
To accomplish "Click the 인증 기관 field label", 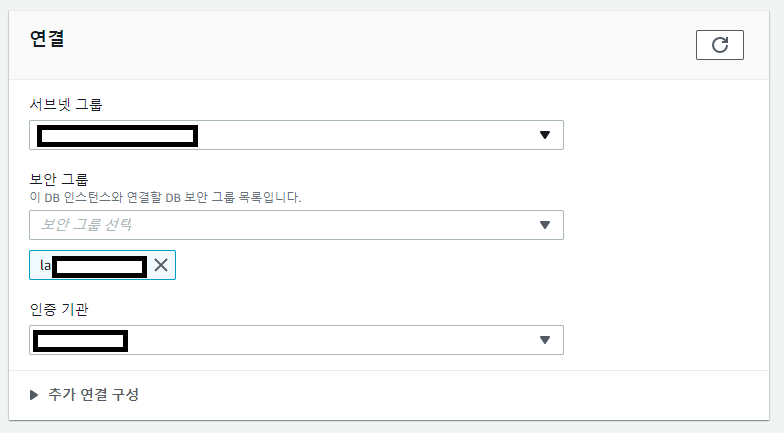I will coord(59,310).
